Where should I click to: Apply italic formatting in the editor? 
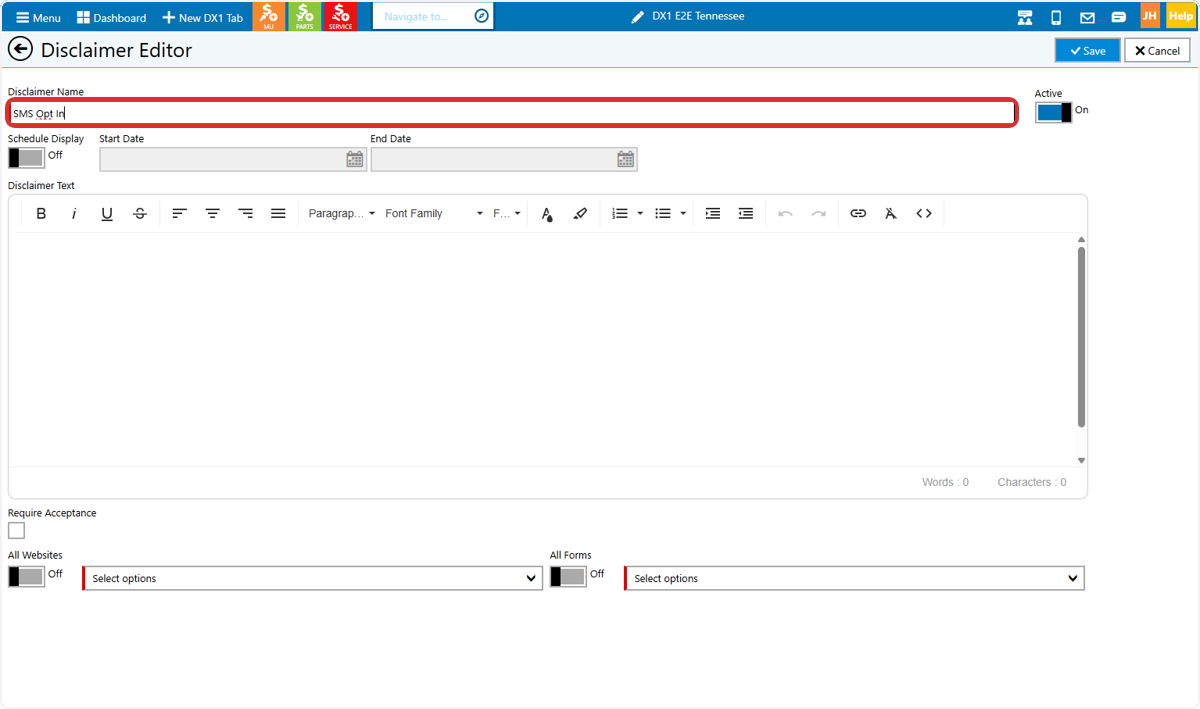click(x=74, y=213)
